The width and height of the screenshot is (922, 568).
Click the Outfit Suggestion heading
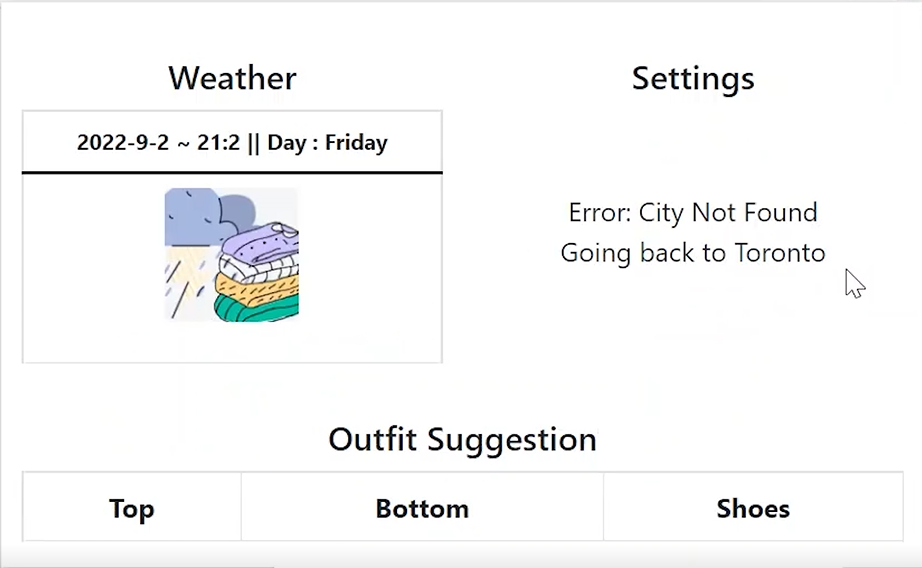coord(462,439)
